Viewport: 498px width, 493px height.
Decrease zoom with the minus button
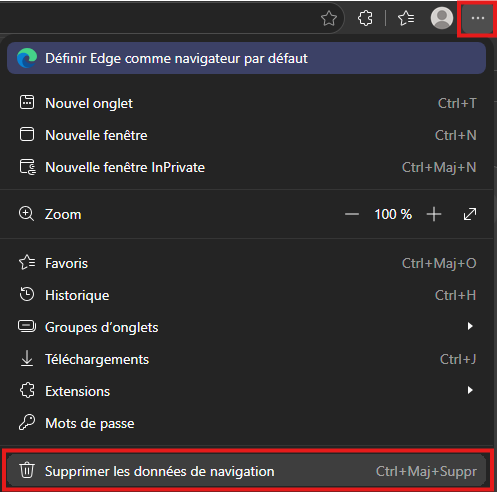pyautogui.click(x=352, y=214)
